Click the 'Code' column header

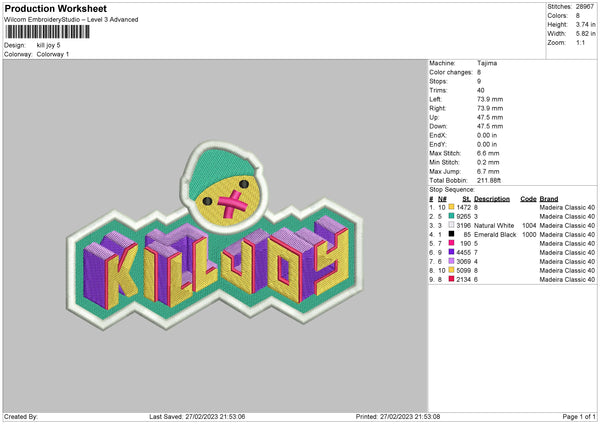click(528, 199)
